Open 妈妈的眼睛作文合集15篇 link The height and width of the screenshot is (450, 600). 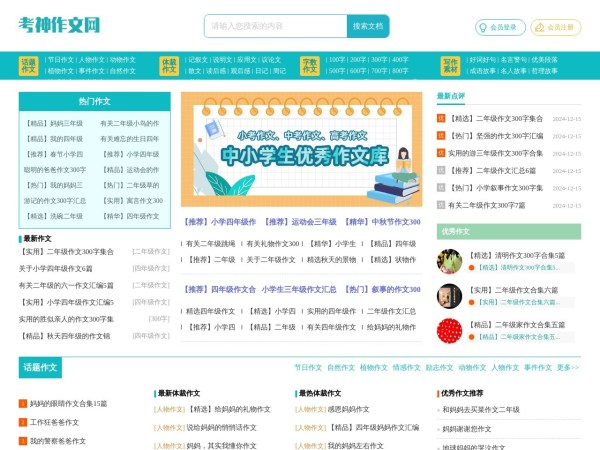click(x=68, y=404)
